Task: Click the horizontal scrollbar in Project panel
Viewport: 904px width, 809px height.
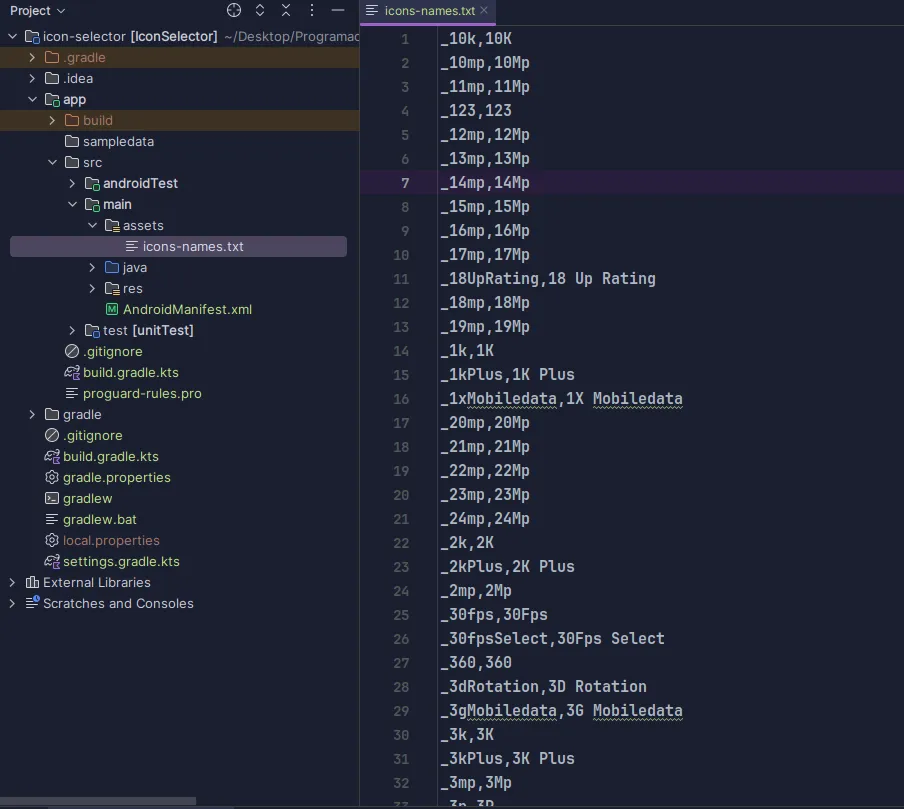Action: (98, 802)
